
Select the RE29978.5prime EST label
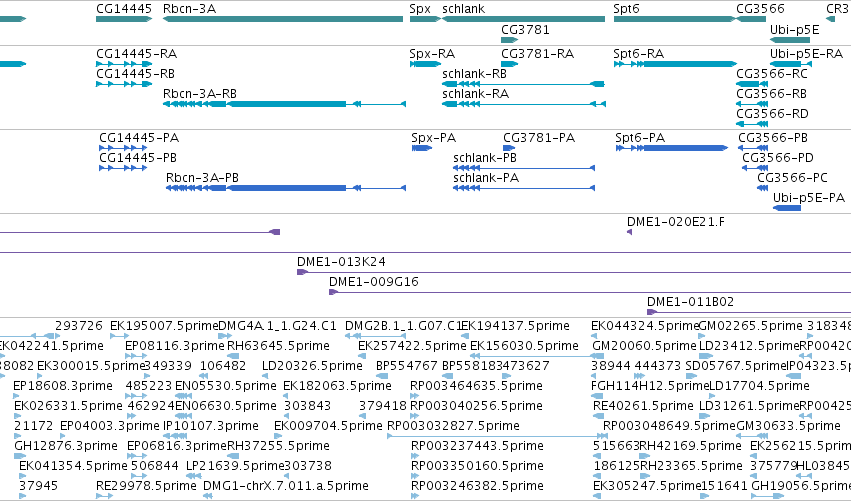pyautogui.click(x=146, y=487)
